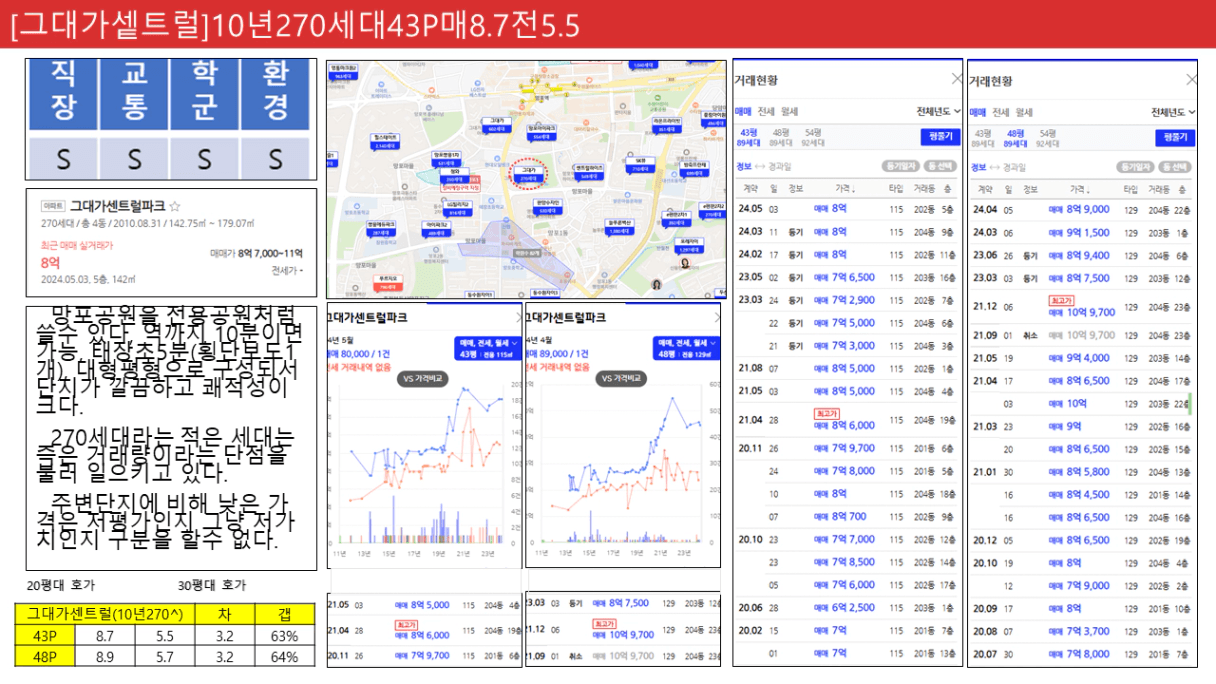This screenshot has width=1216, height=684.
Task: Click the 351세대 map marker
Action: pyautogui.click(x=668, y=127)
